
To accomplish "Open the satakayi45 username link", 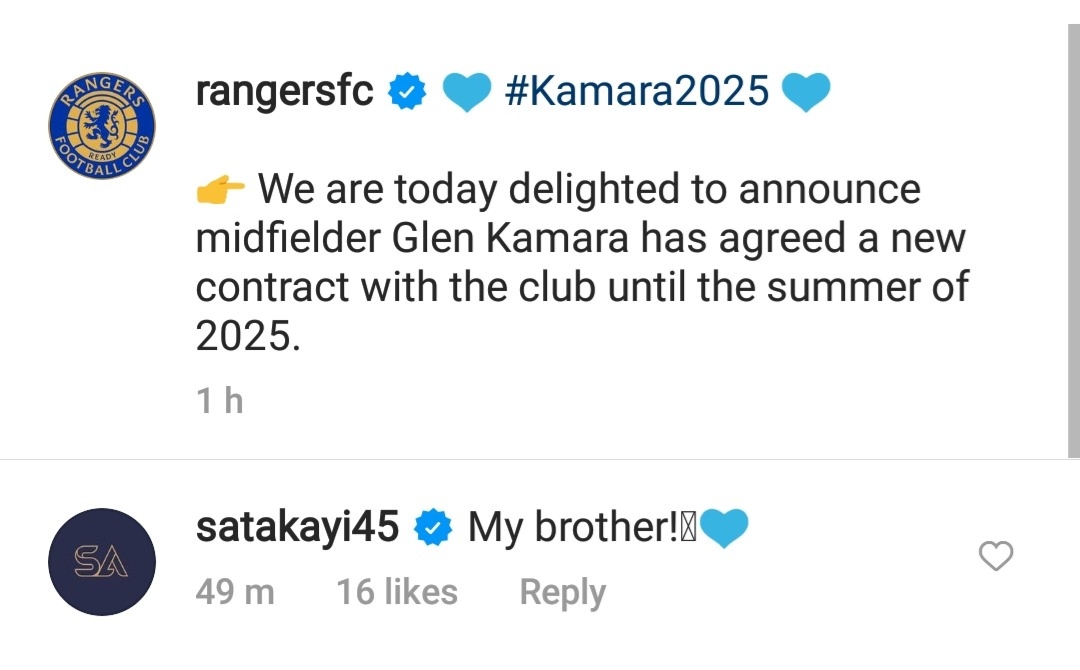I will tap(298, 527).
